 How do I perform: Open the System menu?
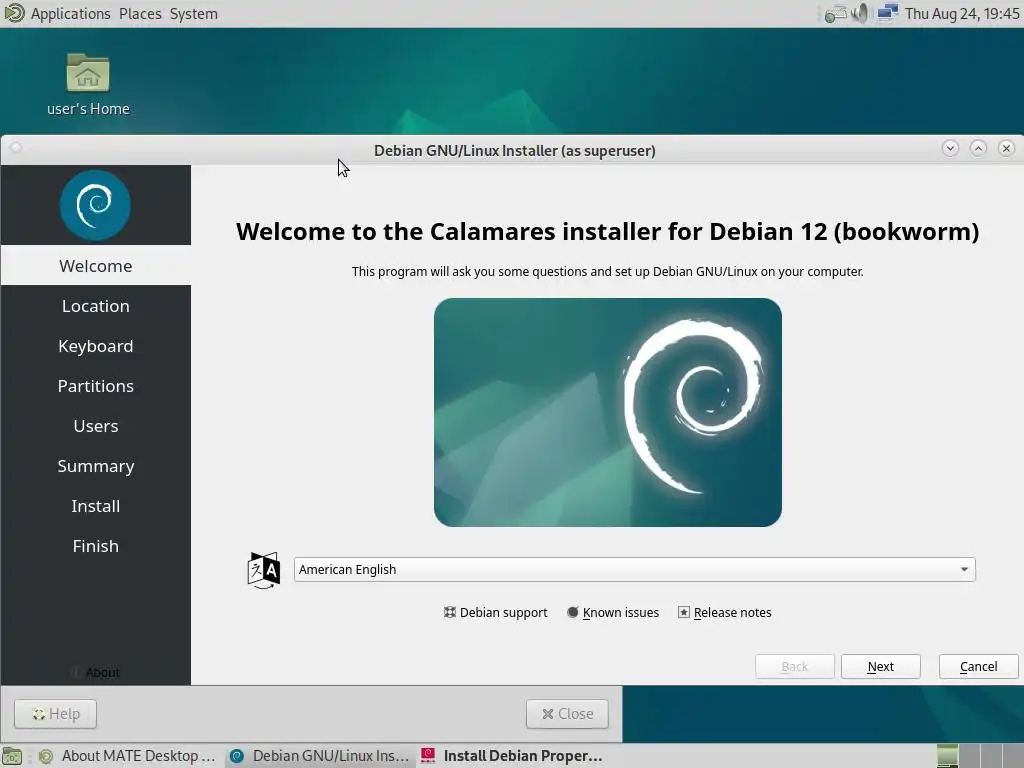click(x=193, y=14)
